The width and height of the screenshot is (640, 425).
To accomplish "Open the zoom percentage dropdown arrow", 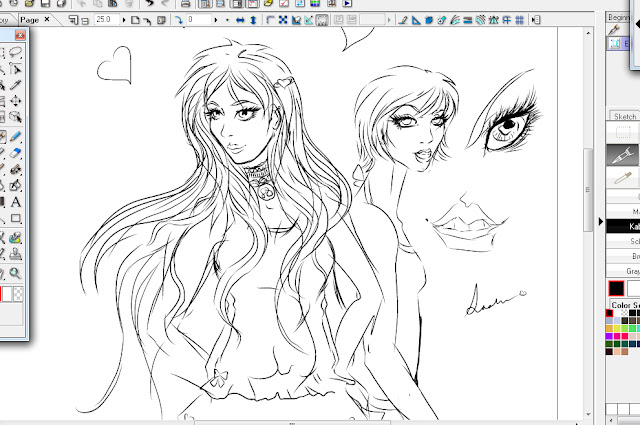I will [124, 20].
